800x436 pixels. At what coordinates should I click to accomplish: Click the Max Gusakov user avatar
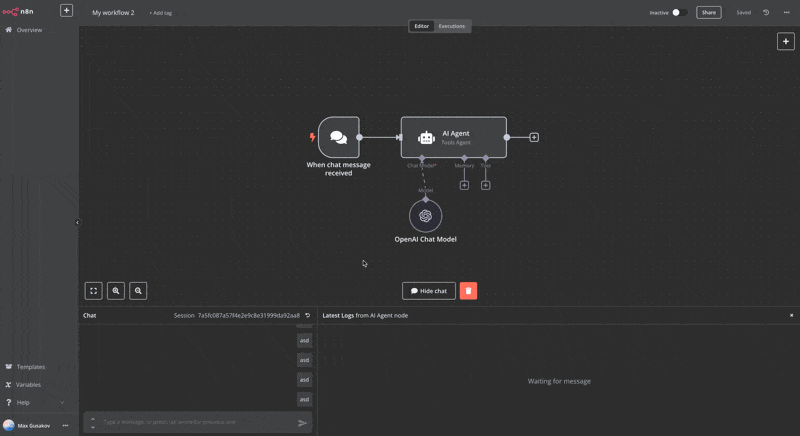click(x=9, y=425)
